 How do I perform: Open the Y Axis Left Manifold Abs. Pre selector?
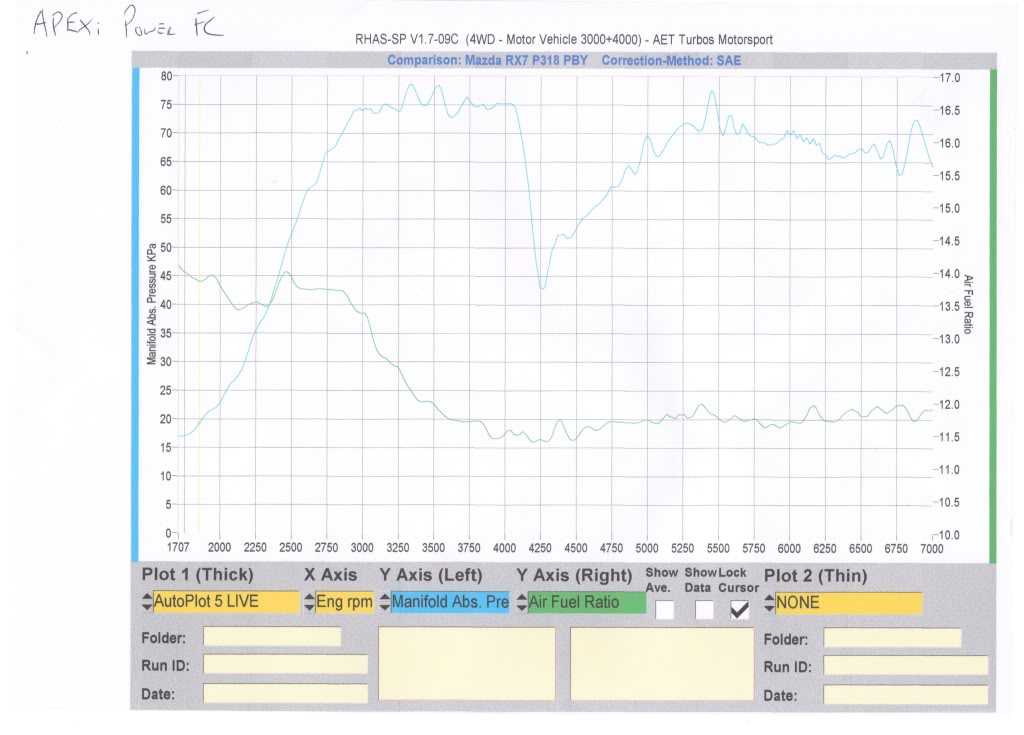(449, 603)
